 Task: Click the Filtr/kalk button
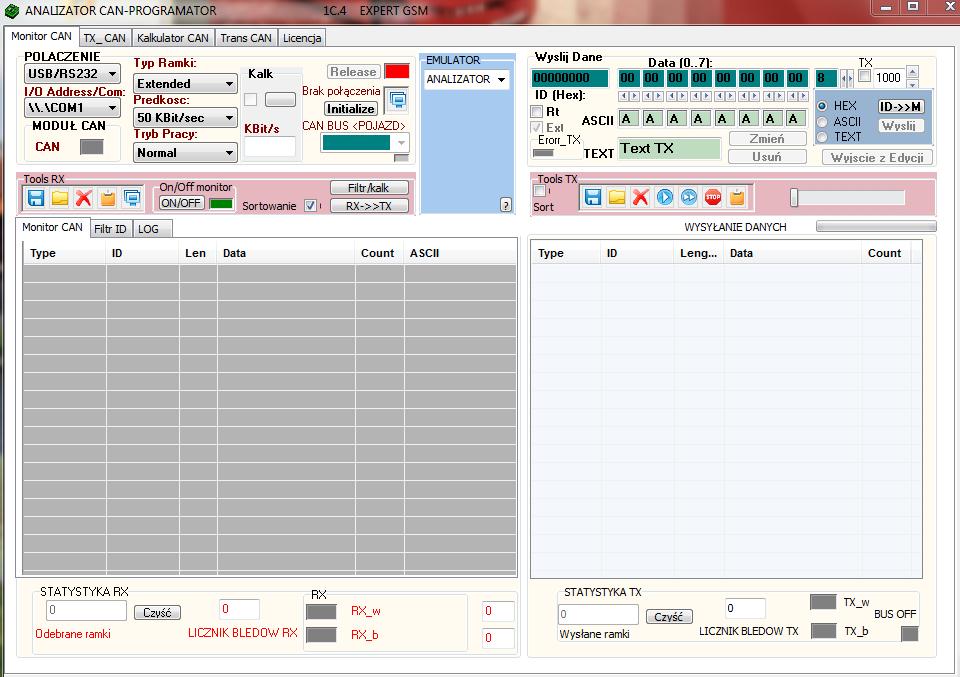point(369,188)
